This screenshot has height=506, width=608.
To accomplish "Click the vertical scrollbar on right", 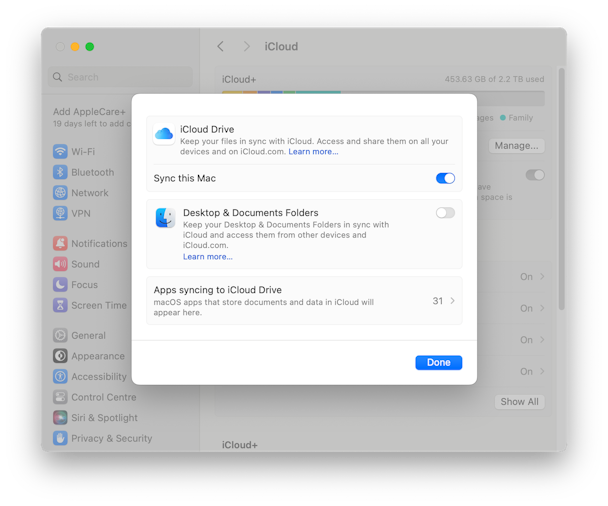I will point(561,188).
